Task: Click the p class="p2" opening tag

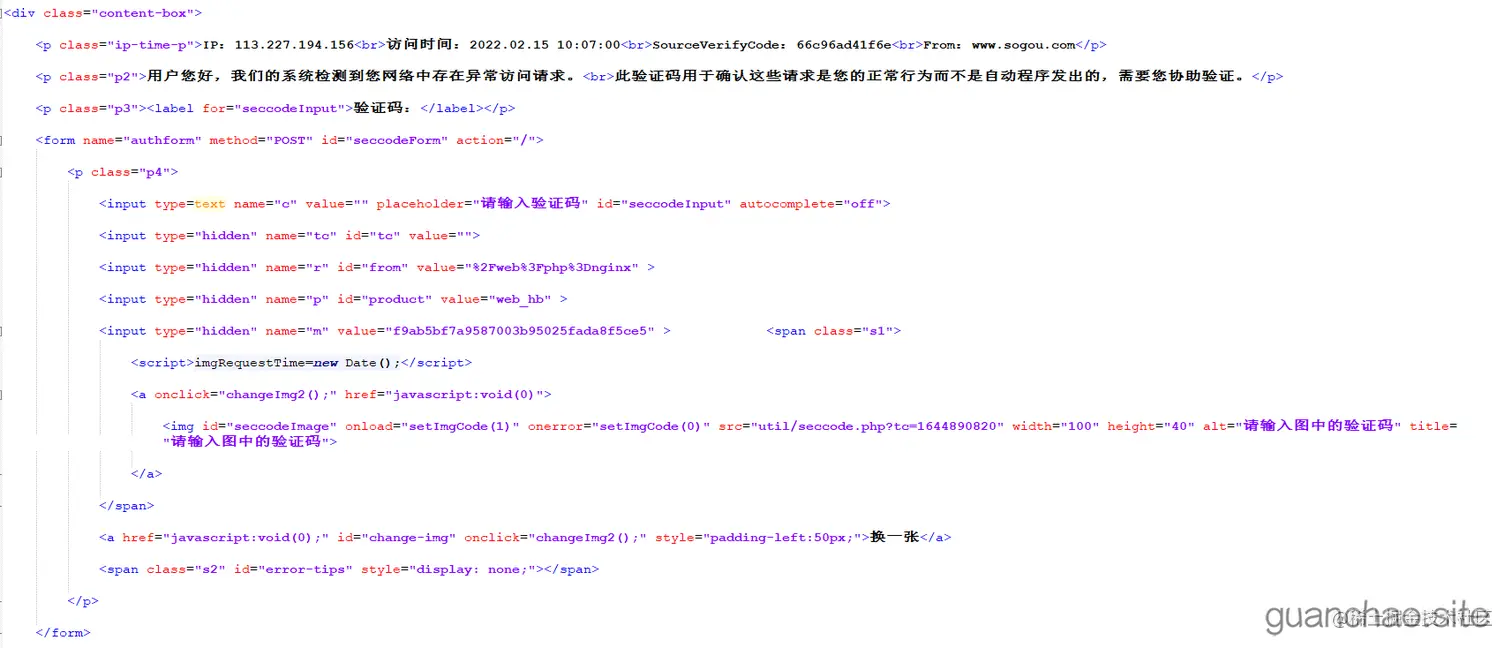Action: (91, 77)
